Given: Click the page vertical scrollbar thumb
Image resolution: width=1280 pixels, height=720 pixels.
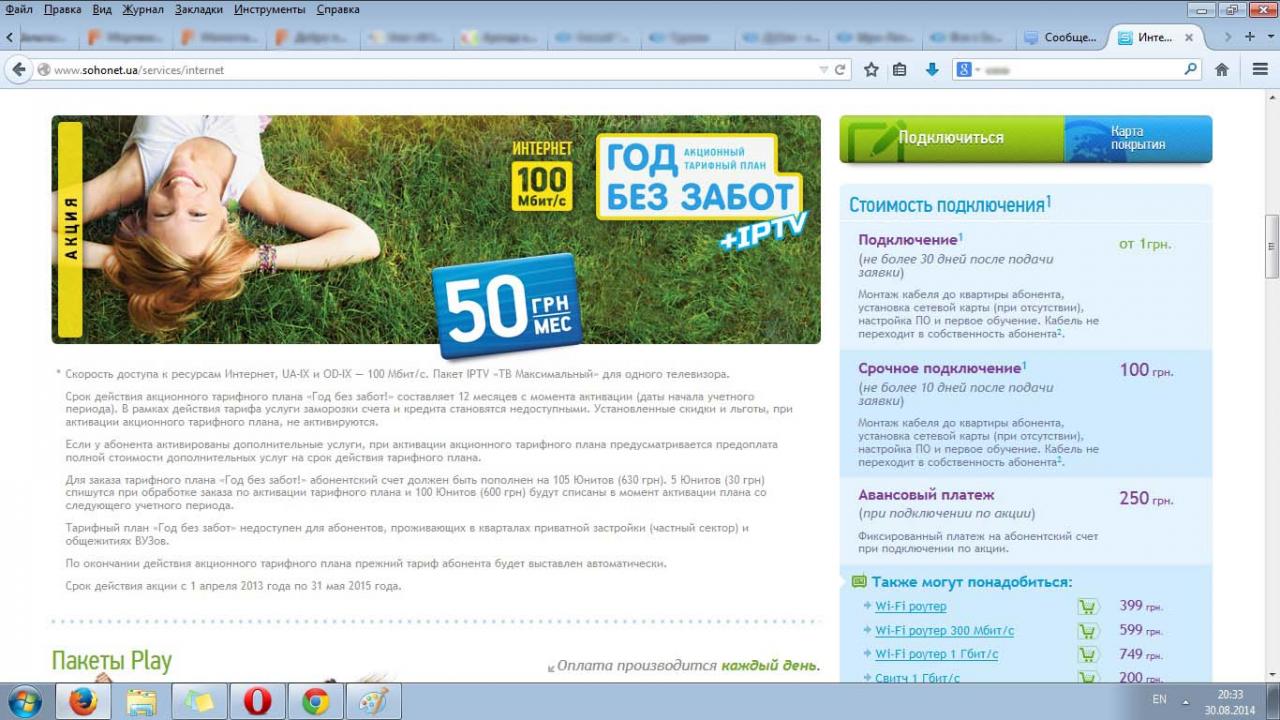Looking at the screenshot, I should (x=1271, y=246).
